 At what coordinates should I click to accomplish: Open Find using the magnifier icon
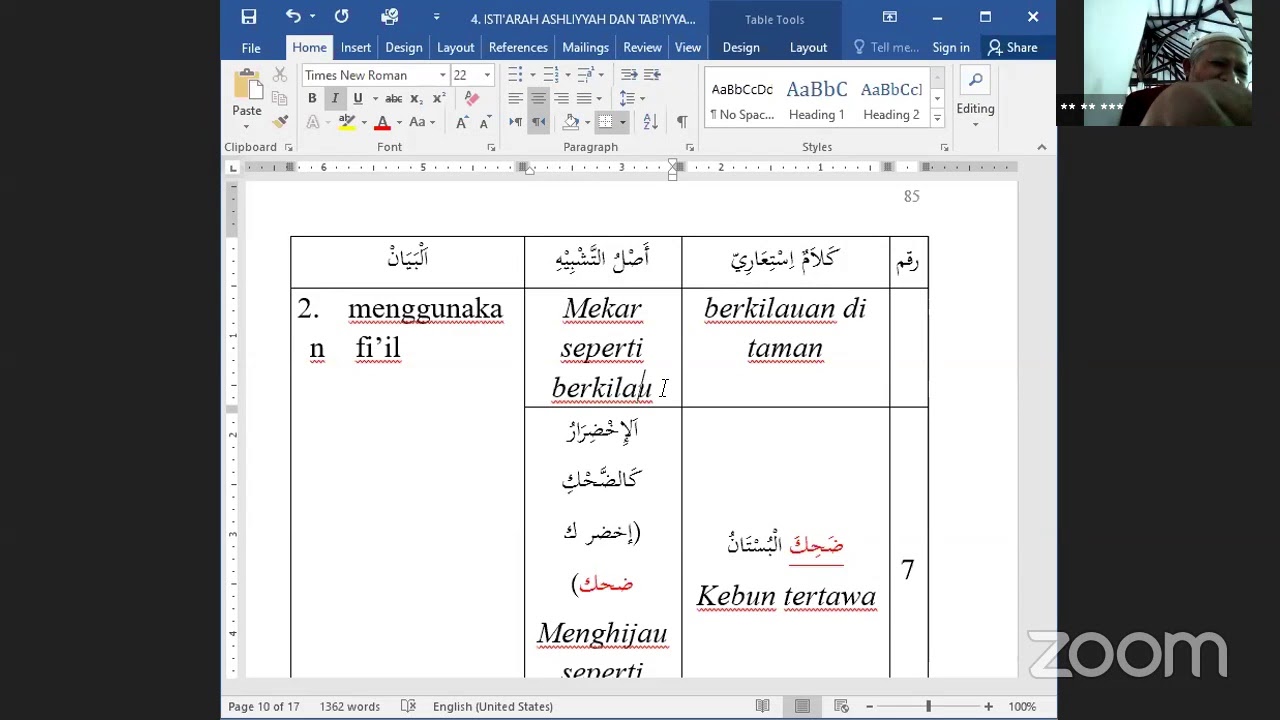975,80
